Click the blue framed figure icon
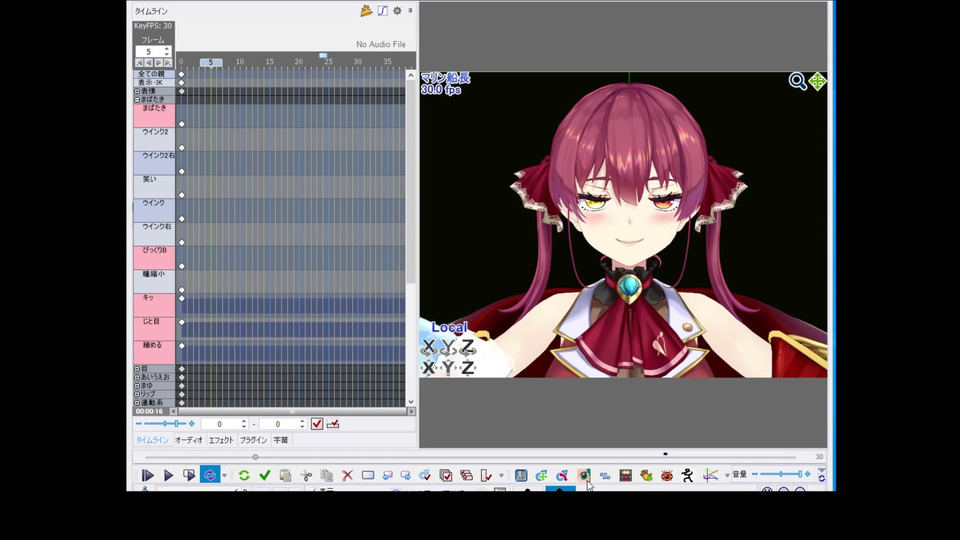The image size is (960, 540). tap(521, 475)
